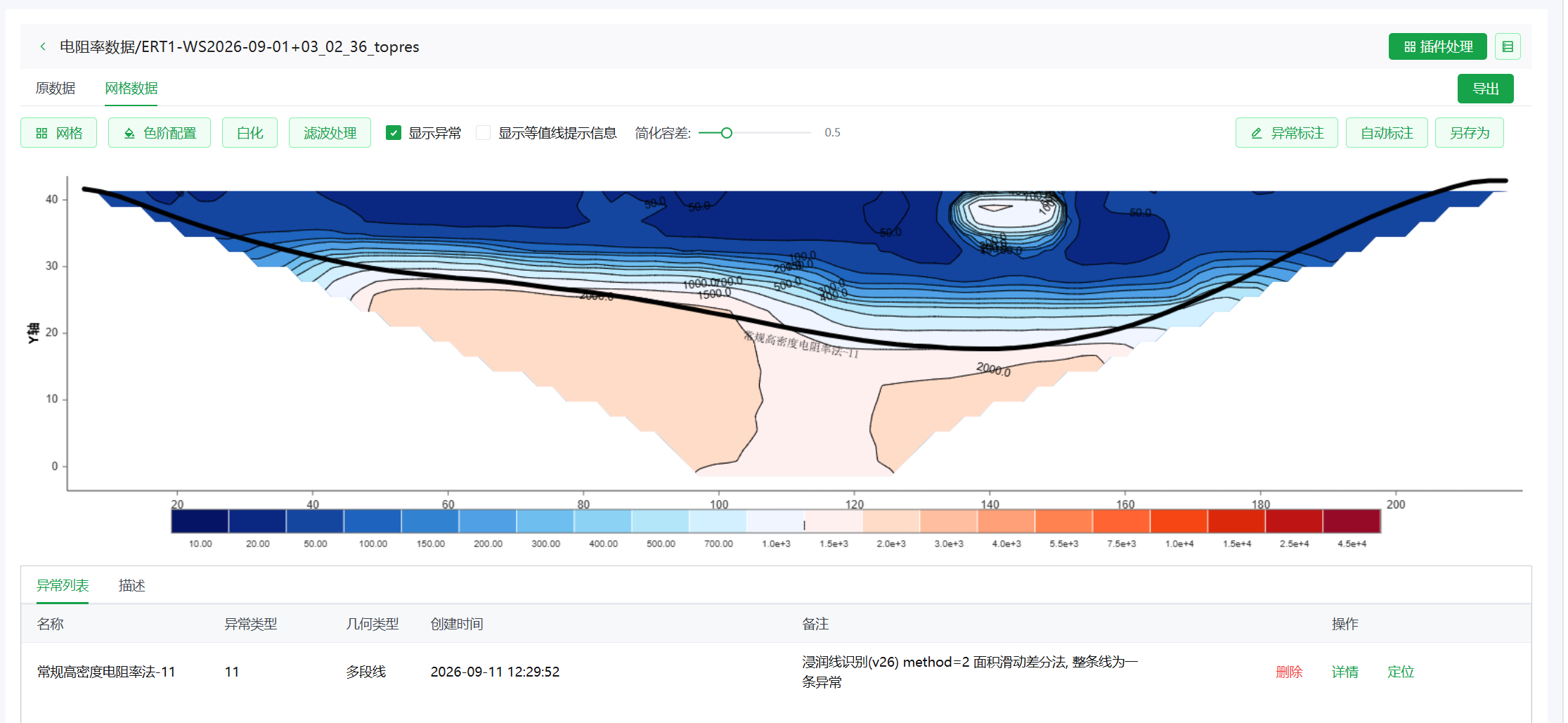This screenshot has width=1568, height=723.
Task: Click the darkest blue 10.00 color swatch
Action: click(x=200, y=521)
